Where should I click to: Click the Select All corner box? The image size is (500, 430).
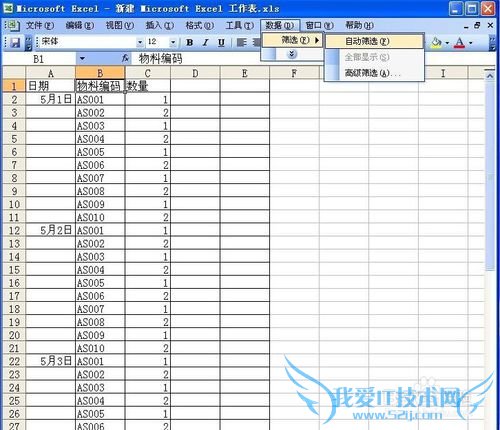[14, 73]
